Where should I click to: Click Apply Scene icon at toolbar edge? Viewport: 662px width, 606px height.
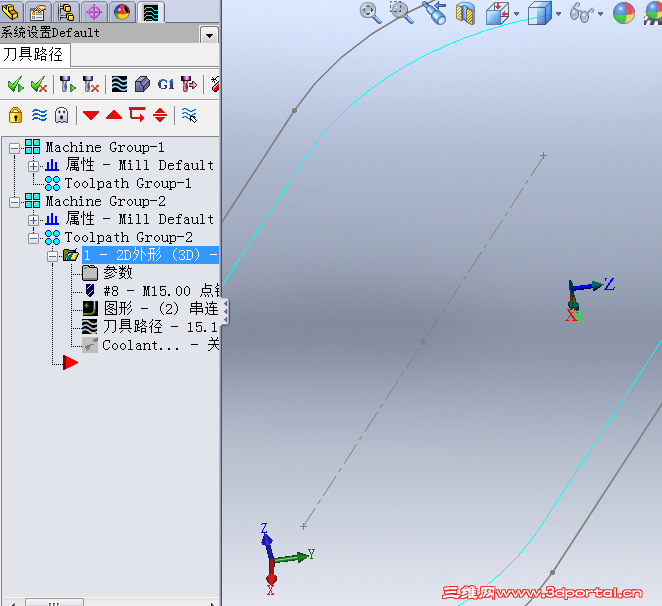(653, 13)
